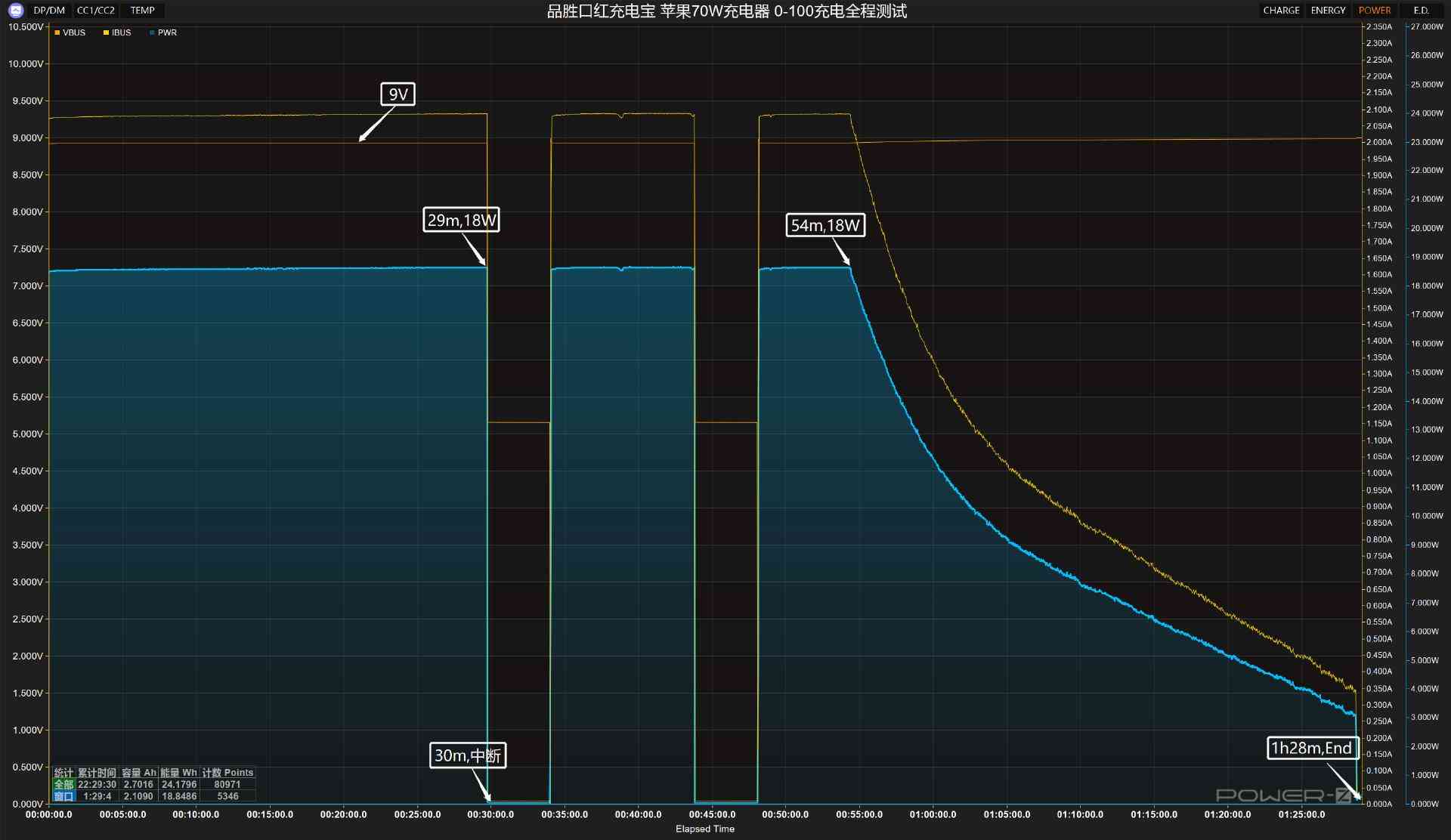This screenshot has height=840, width=1451.
Task: Click the blue 窗口 statistics row label
Action: 63,796
